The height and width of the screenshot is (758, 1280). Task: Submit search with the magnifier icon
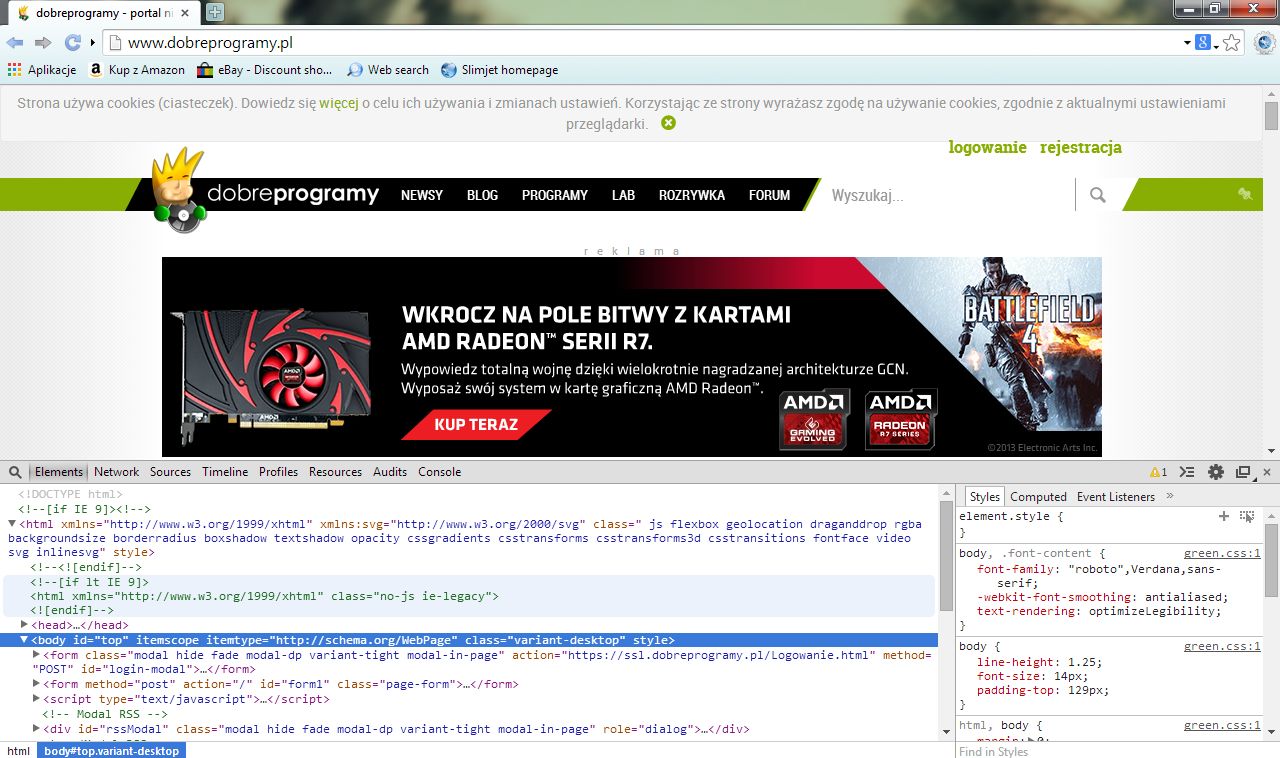click(x=1098, y=195)
